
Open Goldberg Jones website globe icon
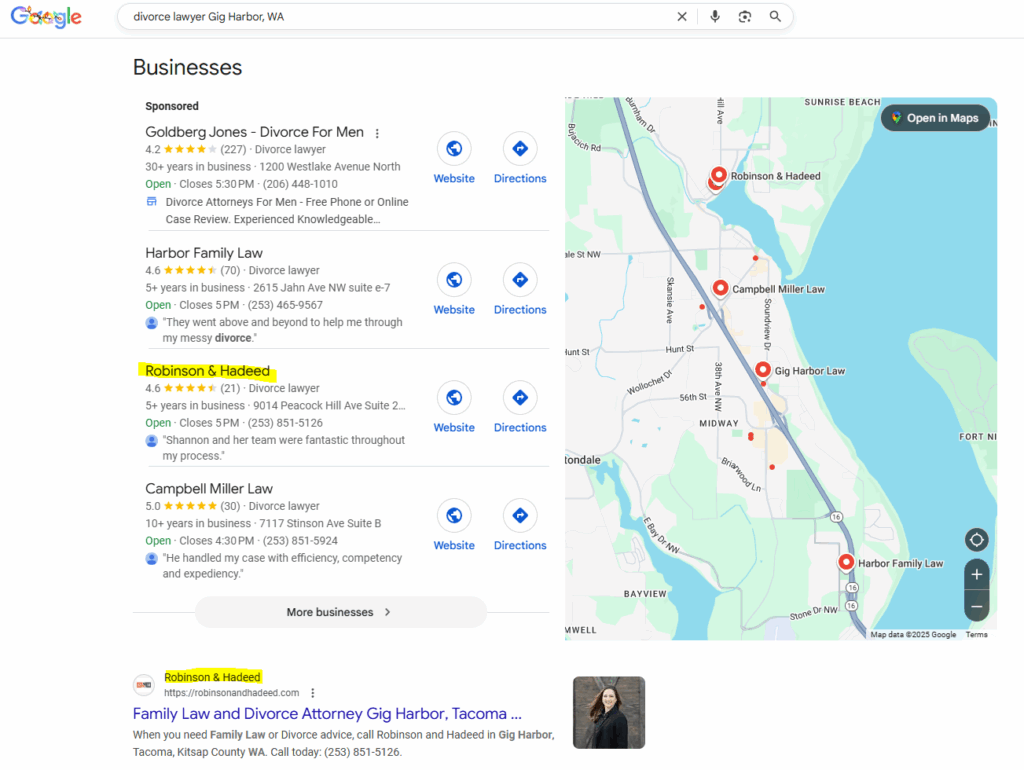[454, 149]
